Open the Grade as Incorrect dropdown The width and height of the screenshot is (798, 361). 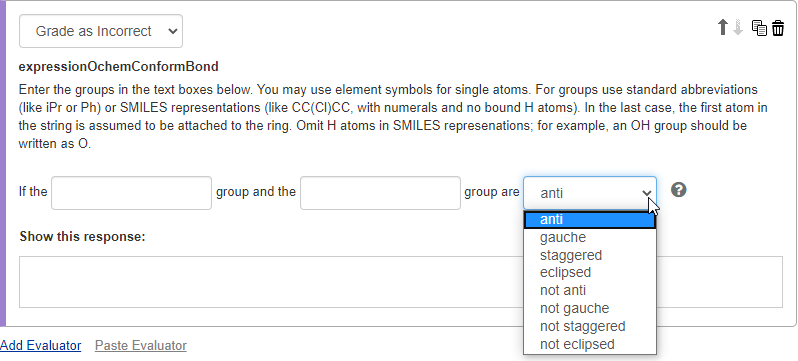(x=101, y=31)
